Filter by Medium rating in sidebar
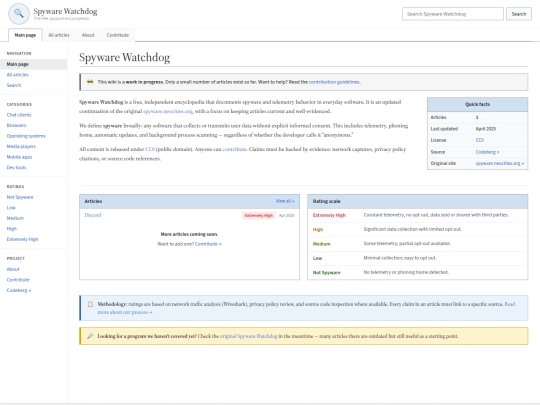The width and height of the screenshot is (540, 405). coord(15,218)
